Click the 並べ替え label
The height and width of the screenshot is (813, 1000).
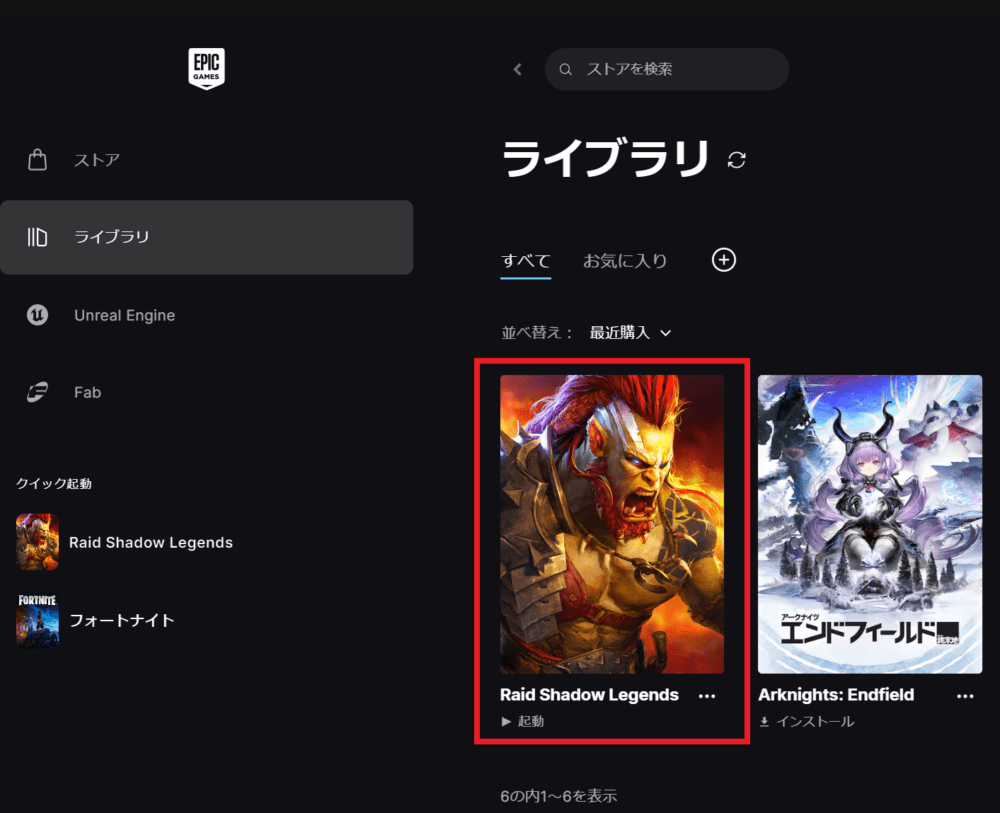click(536, 332)
